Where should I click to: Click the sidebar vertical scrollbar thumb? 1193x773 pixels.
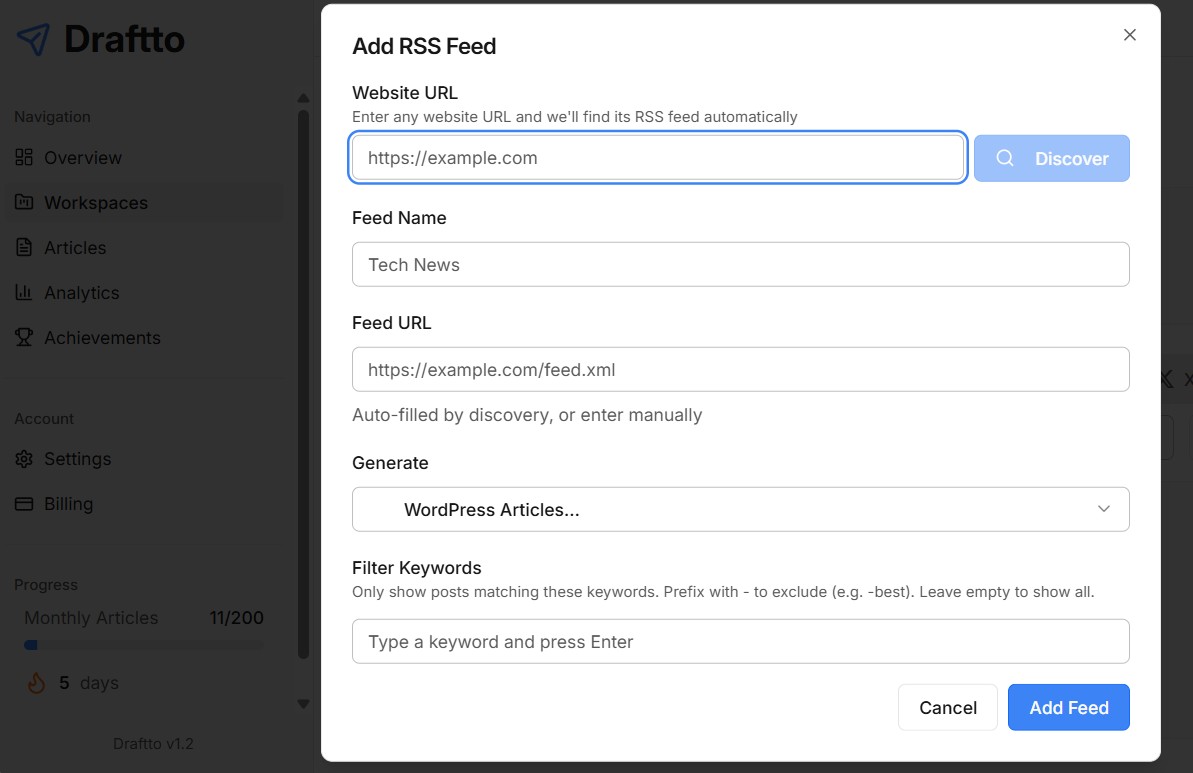[x=304, y=384]
